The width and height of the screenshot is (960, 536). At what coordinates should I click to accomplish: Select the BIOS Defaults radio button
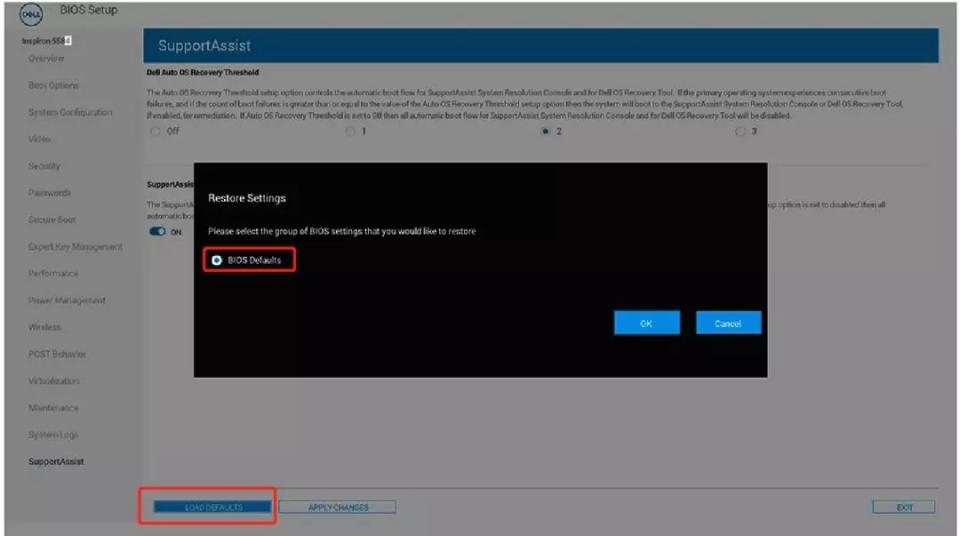(217, 260)
